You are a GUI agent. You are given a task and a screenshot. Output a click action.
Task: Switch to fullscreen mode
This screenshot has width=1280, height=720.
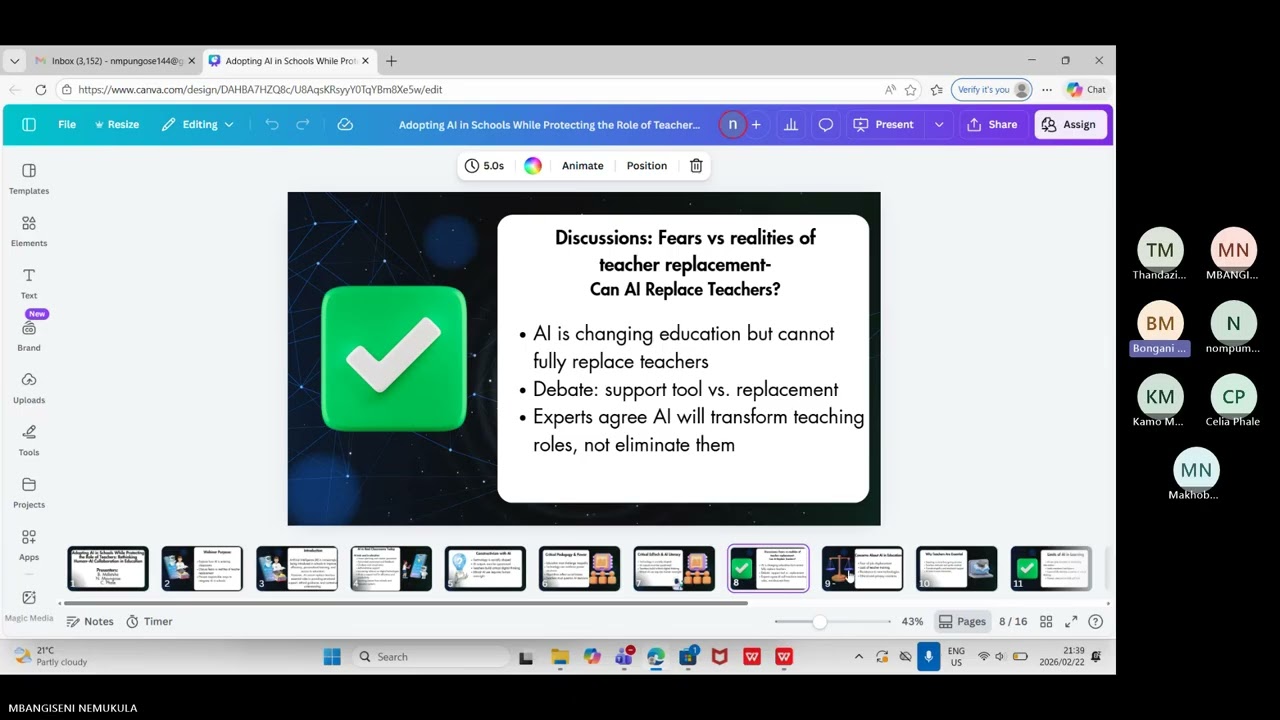(x=1071, y=621)
